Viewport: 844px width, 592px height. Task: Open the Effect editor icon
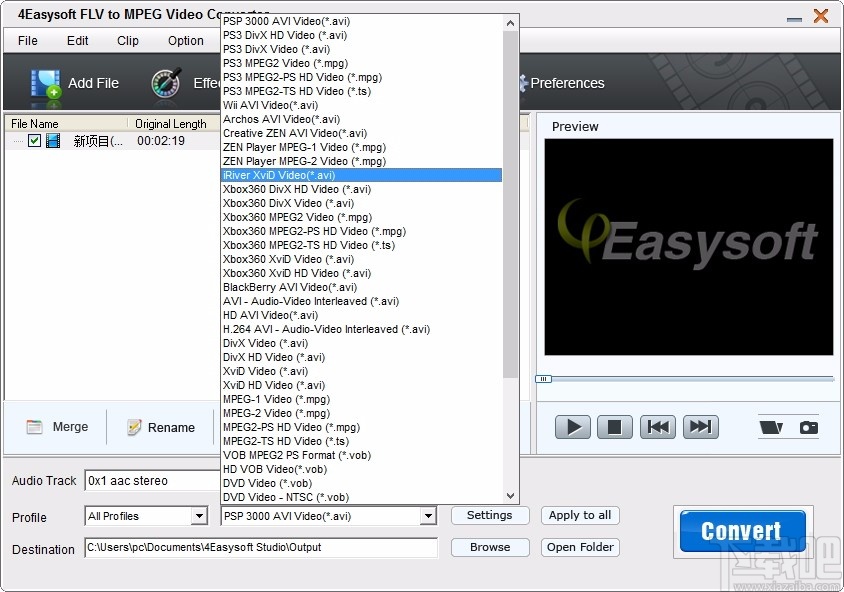(x=165, y=83)
